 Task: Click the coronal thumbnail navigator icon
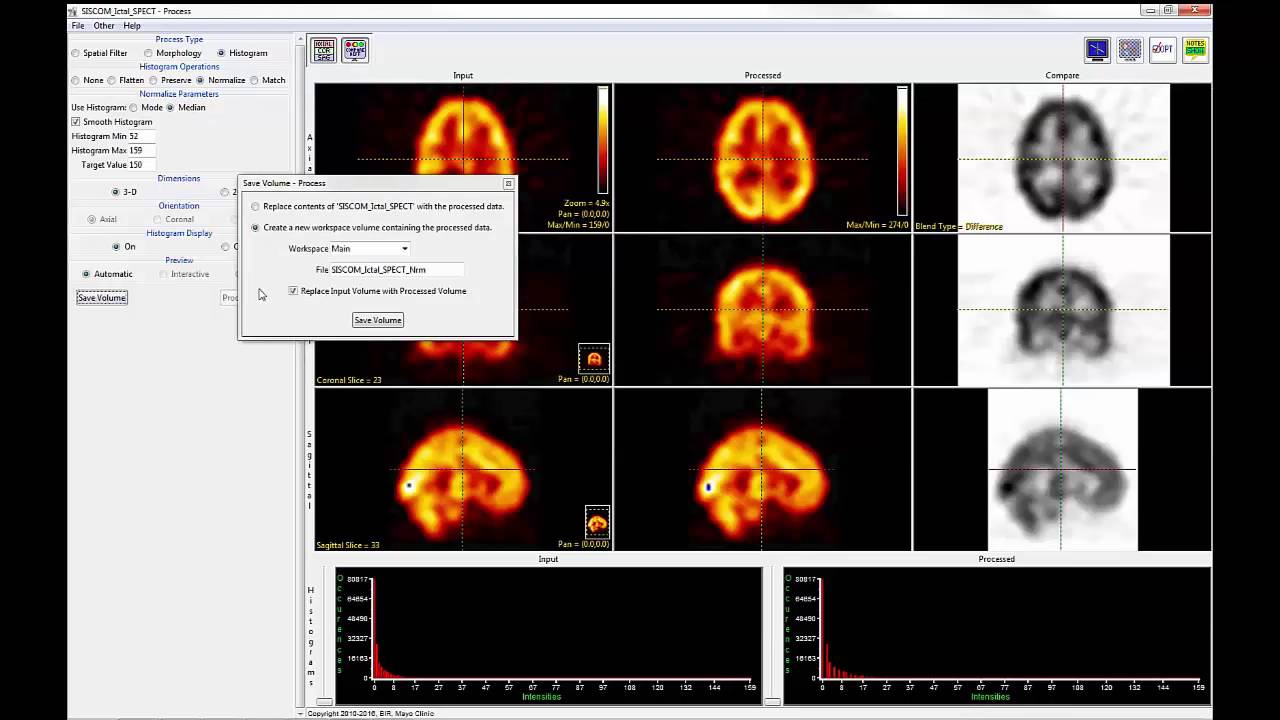(594, 359)
